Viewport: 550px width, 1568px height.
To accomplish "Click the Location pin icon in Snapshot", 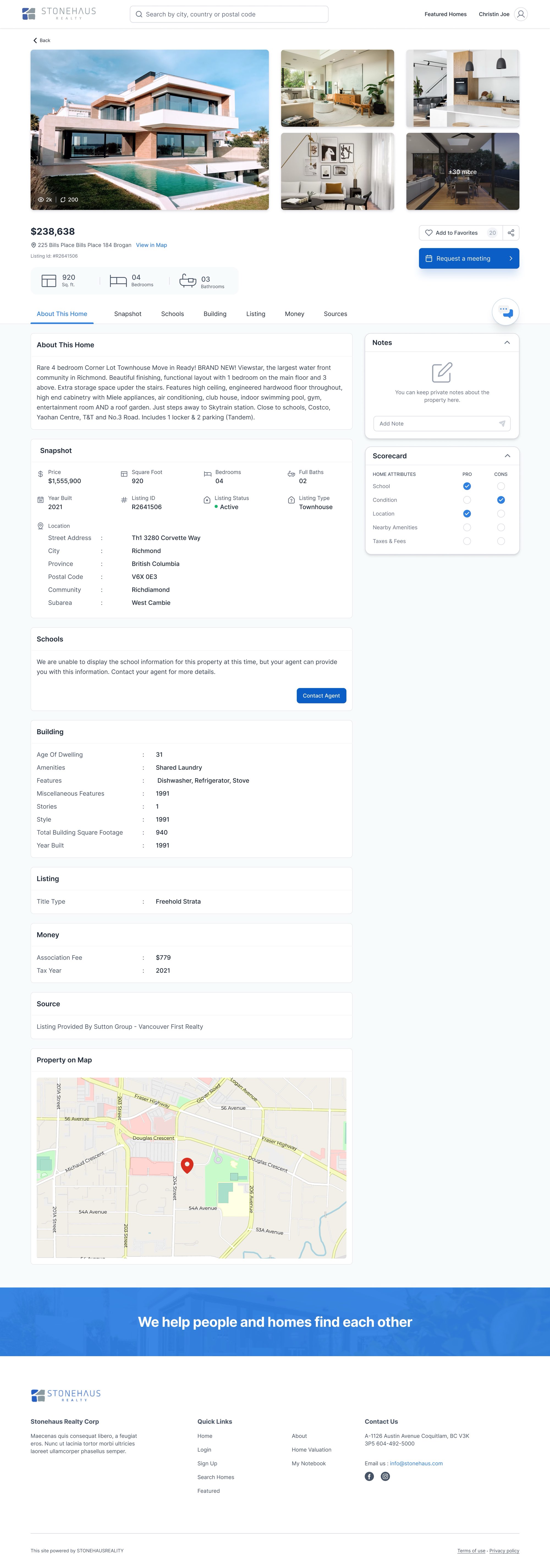I will 40,526.
